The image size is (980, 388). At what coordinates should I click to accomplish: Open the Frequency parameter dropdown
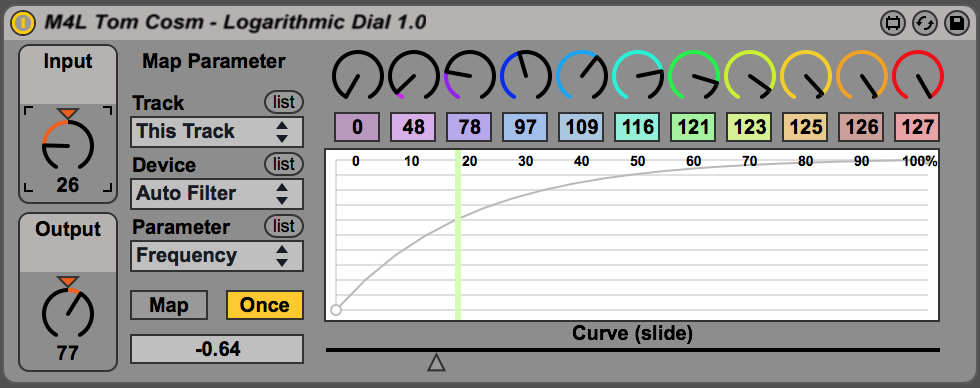tap(217, 256)
